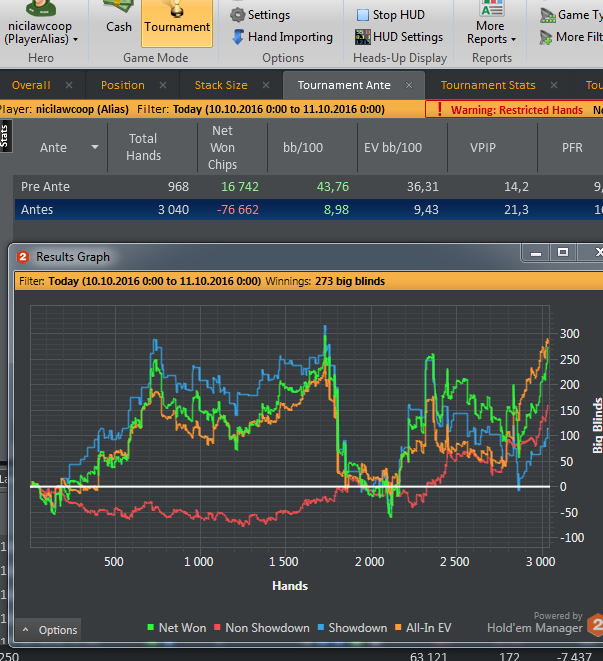Sort by Net Won Chips column
The width and height of the screenshot is (603, 661).
[222, 147]
